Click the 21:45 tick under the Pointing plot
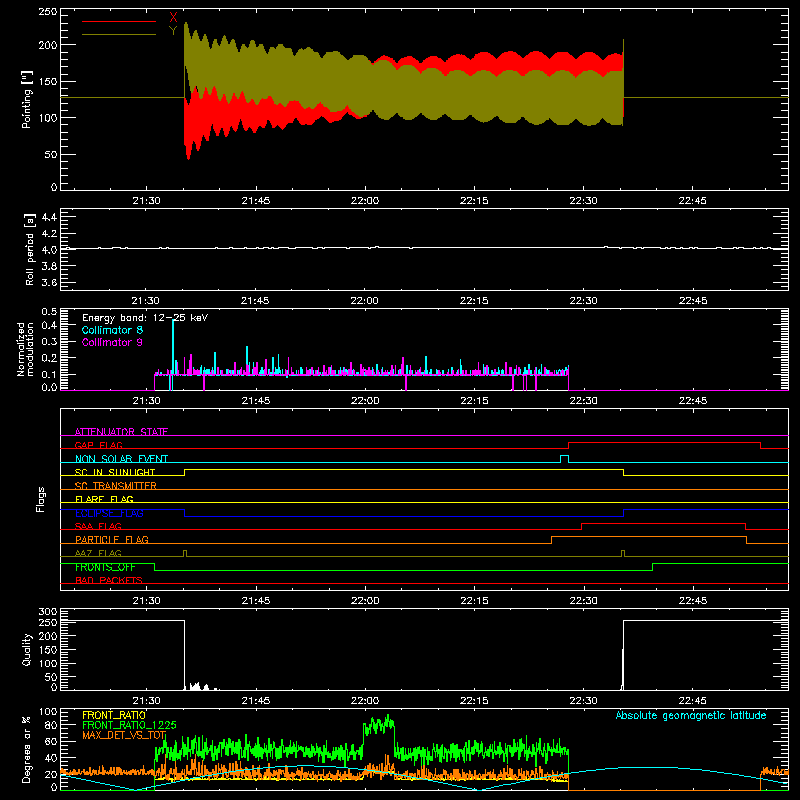 pyautogui.click(x=256, y=201)
